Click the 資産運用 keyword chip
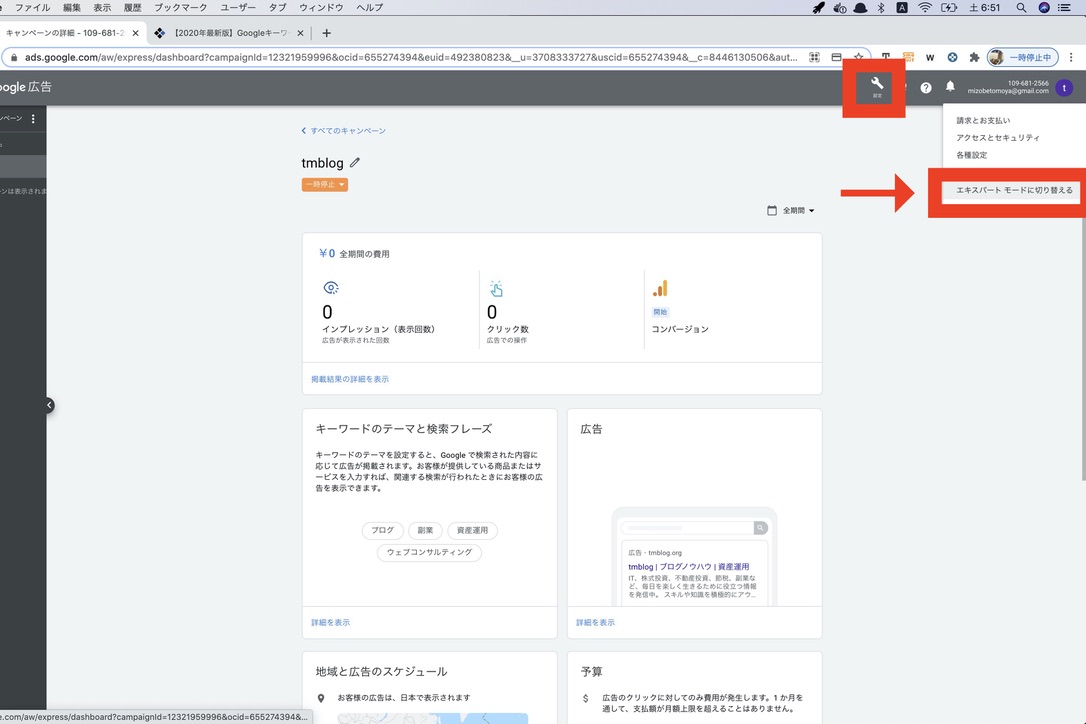Viewport: 1086px width, 724px height. pyautogui.click(x=472, y=530)
